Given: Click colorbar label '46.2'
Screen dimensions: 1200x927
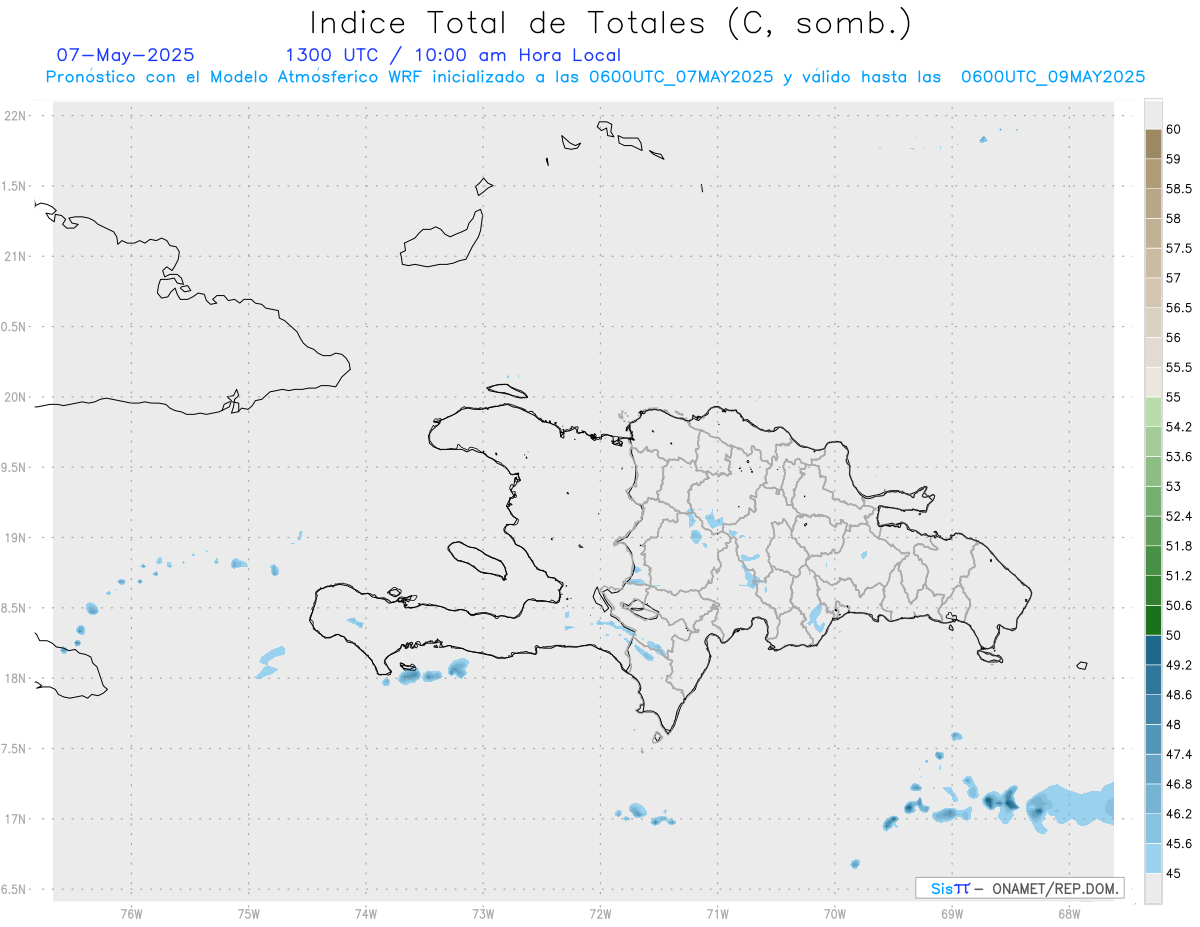Looking at the screenshot, I should tap(1178, 814).
